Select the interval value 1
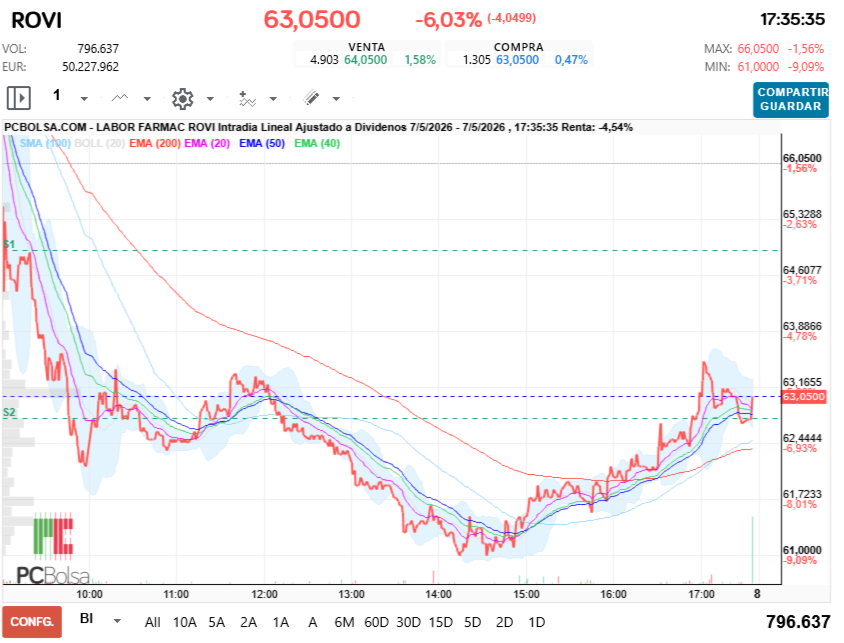Image resolution: width=844 pixels, height=643 pixels. pos(57,95)
